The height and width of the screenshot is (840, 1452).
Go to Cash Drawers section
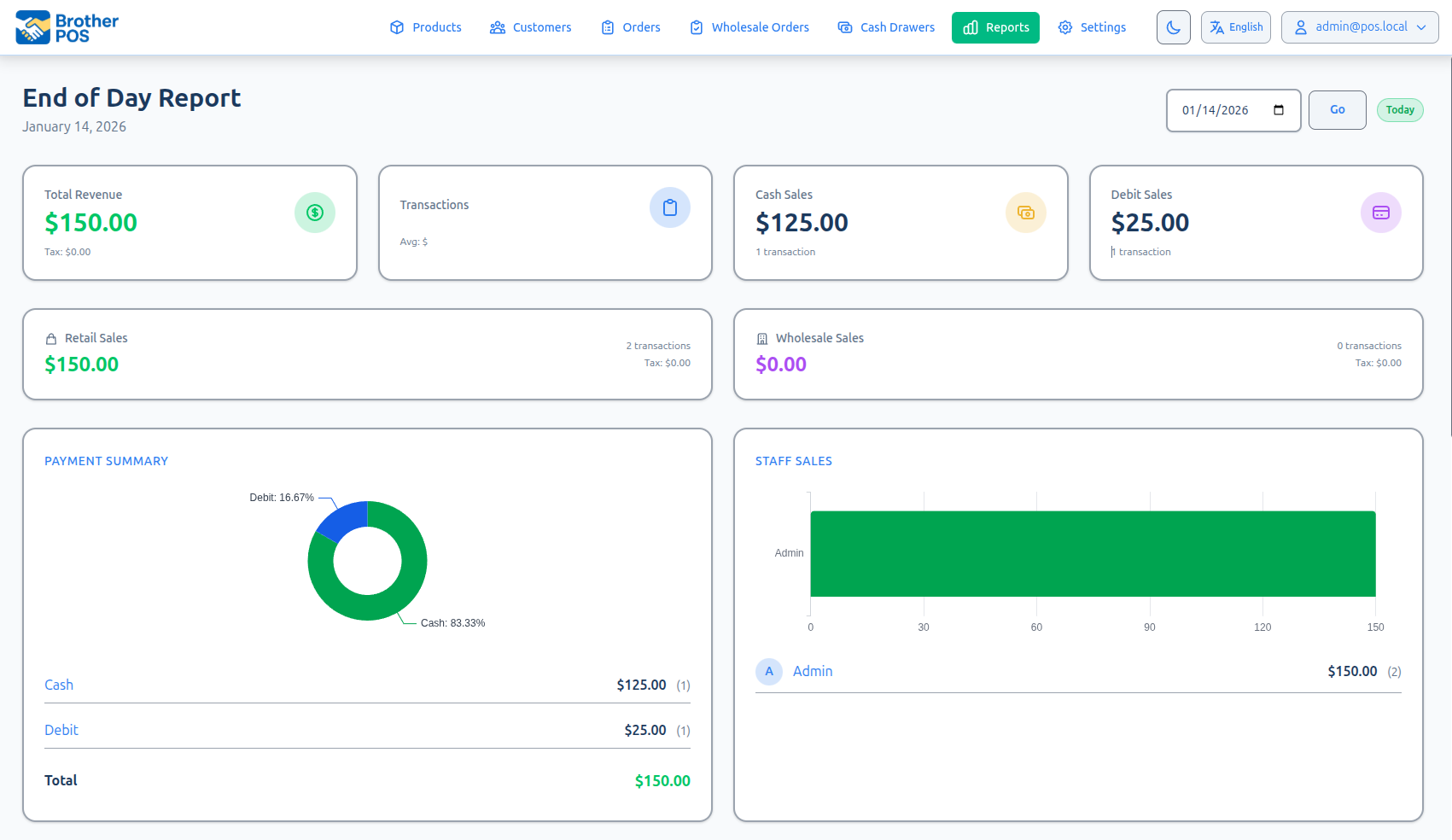pos(886,27)
